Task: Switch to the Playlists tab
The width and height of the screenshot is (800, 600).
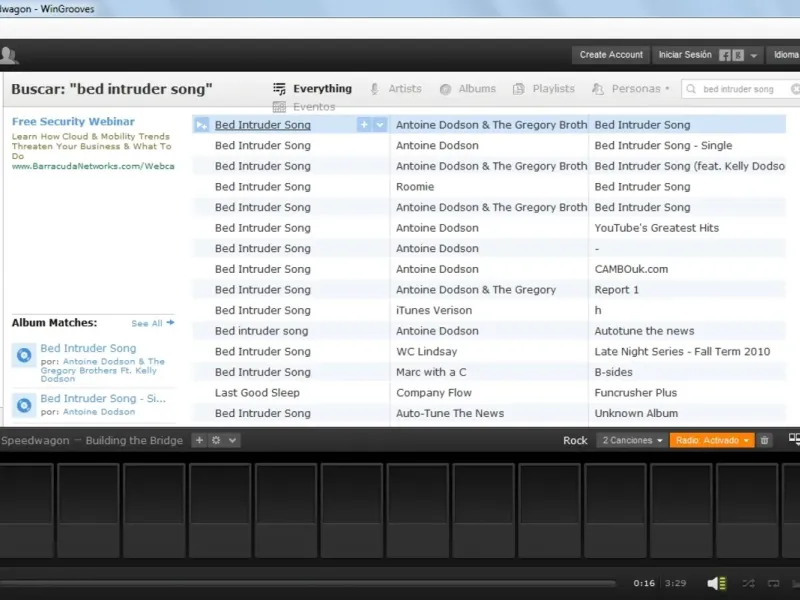Action: click(x=543, y=89)
